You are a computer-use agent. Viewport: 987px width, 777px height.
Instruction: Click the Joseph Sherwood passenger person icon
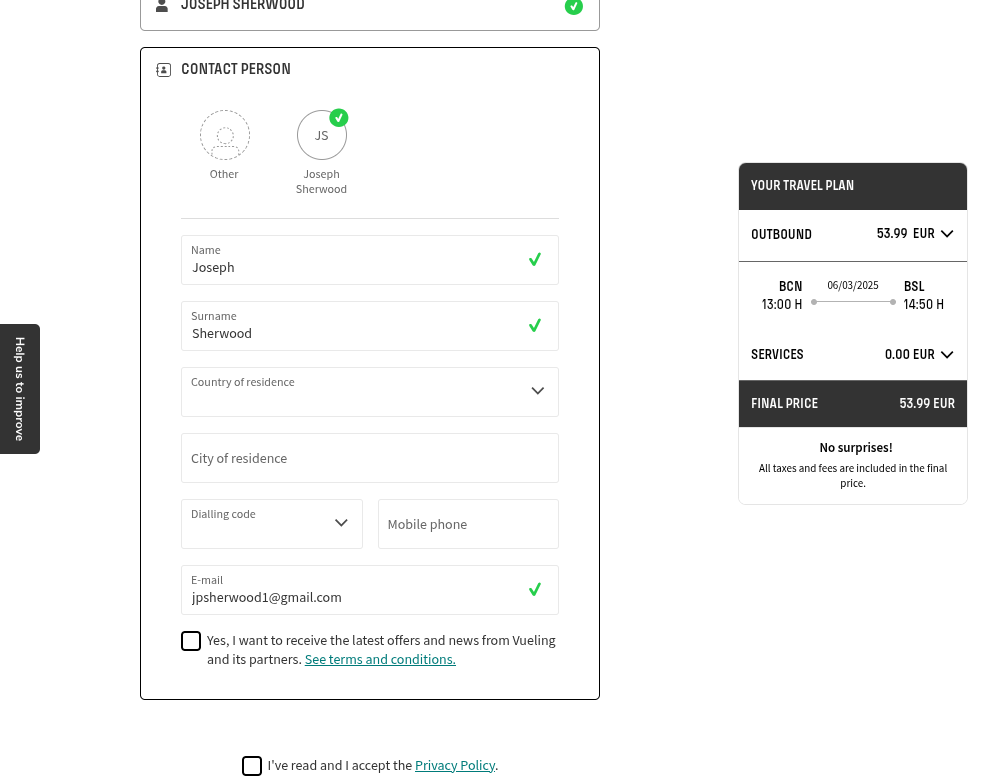(162, 6)
